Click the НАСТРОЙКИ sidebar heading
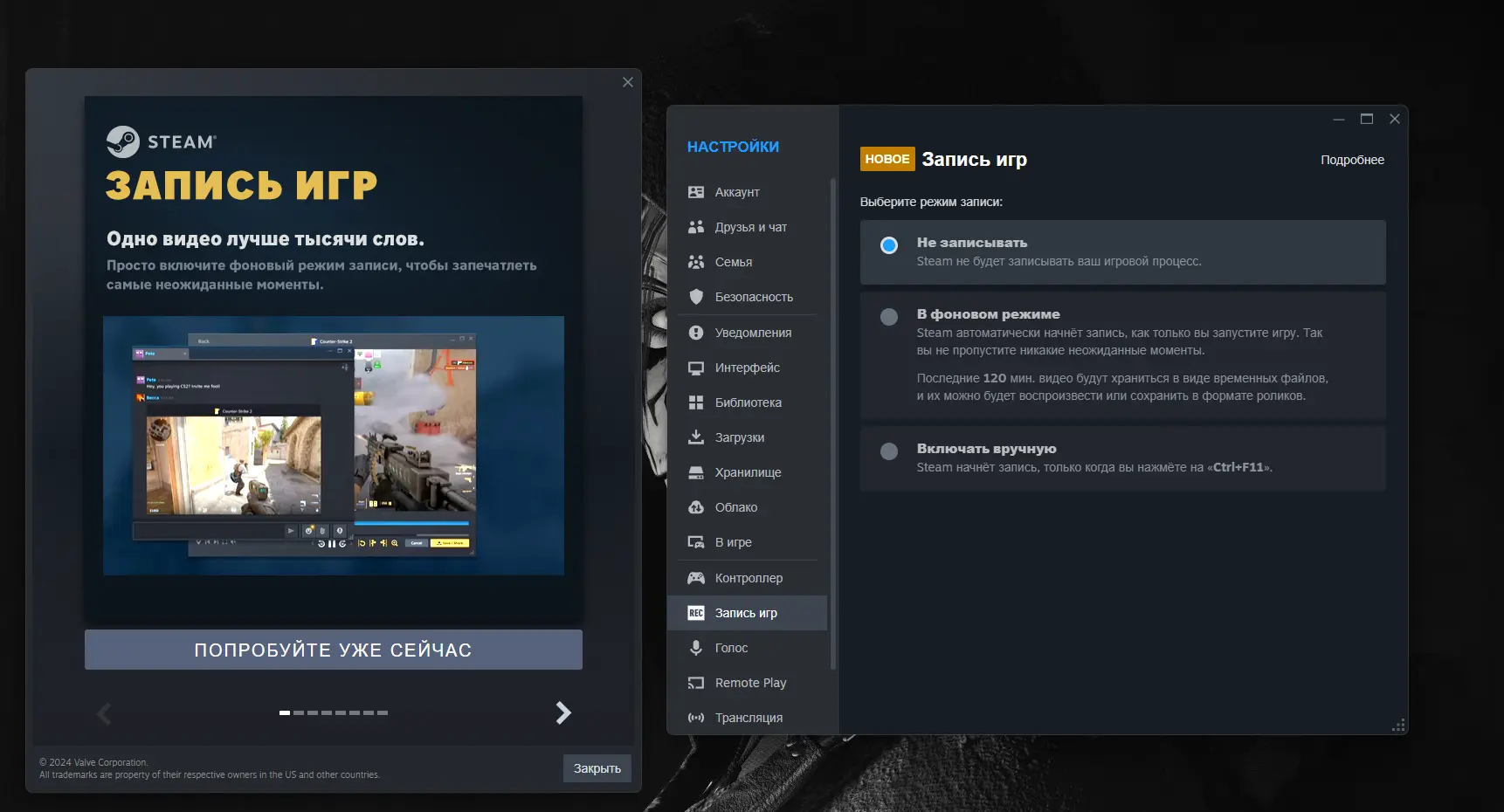Image resolution: width=1504 pixels, height=812 pixels. 733,147
